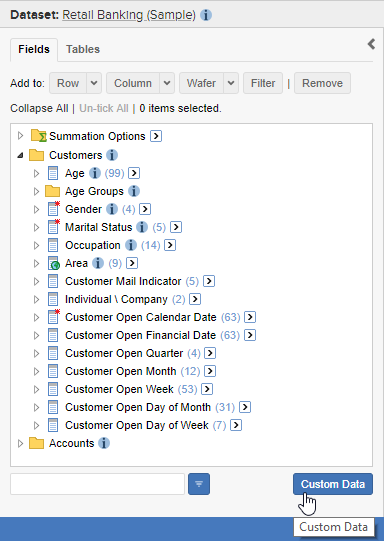Expand the Age field triangle
The width and height of the screenshot is (384, 541).
point(36,173)
